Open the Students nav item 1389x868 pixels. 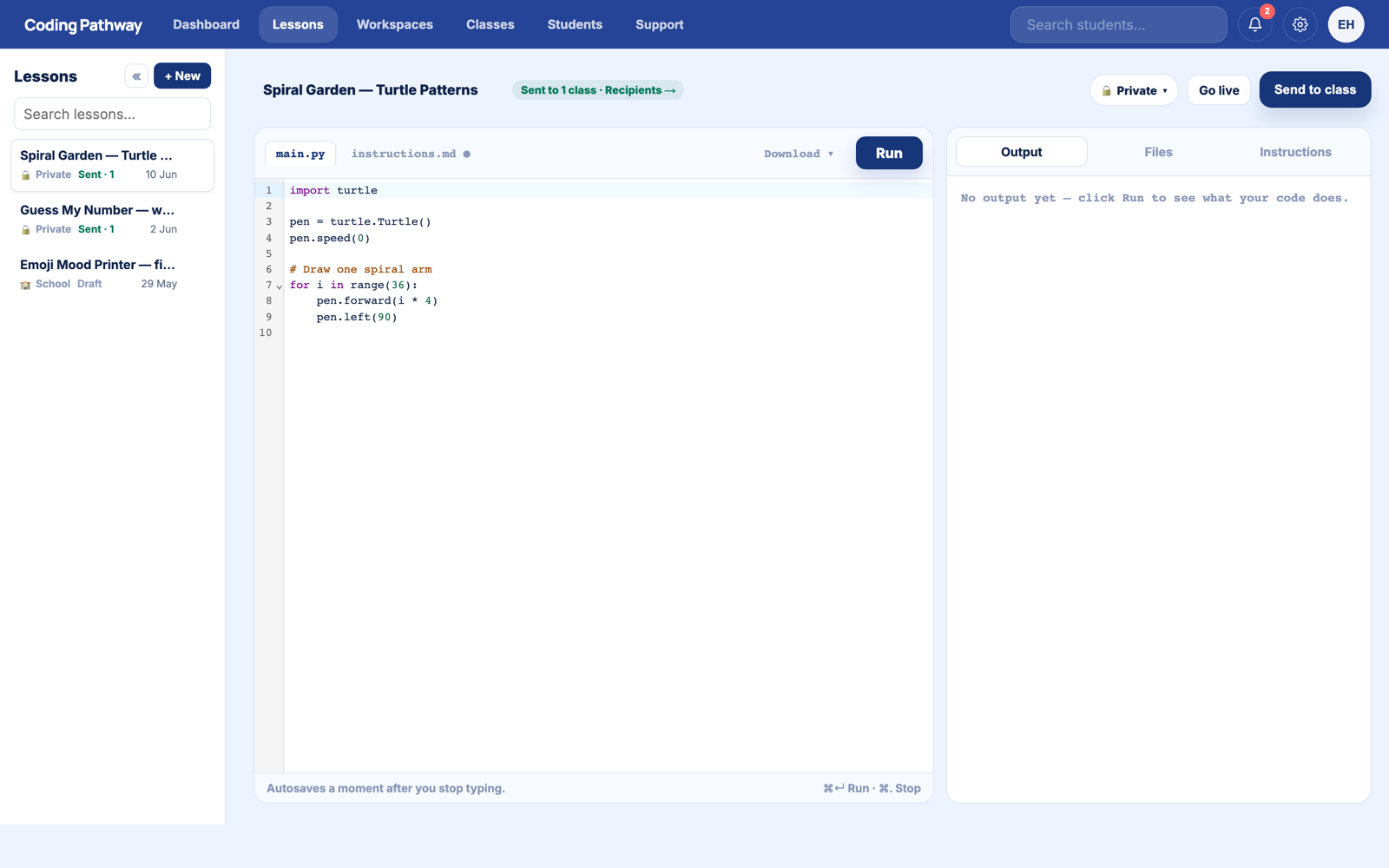(575, 24)
